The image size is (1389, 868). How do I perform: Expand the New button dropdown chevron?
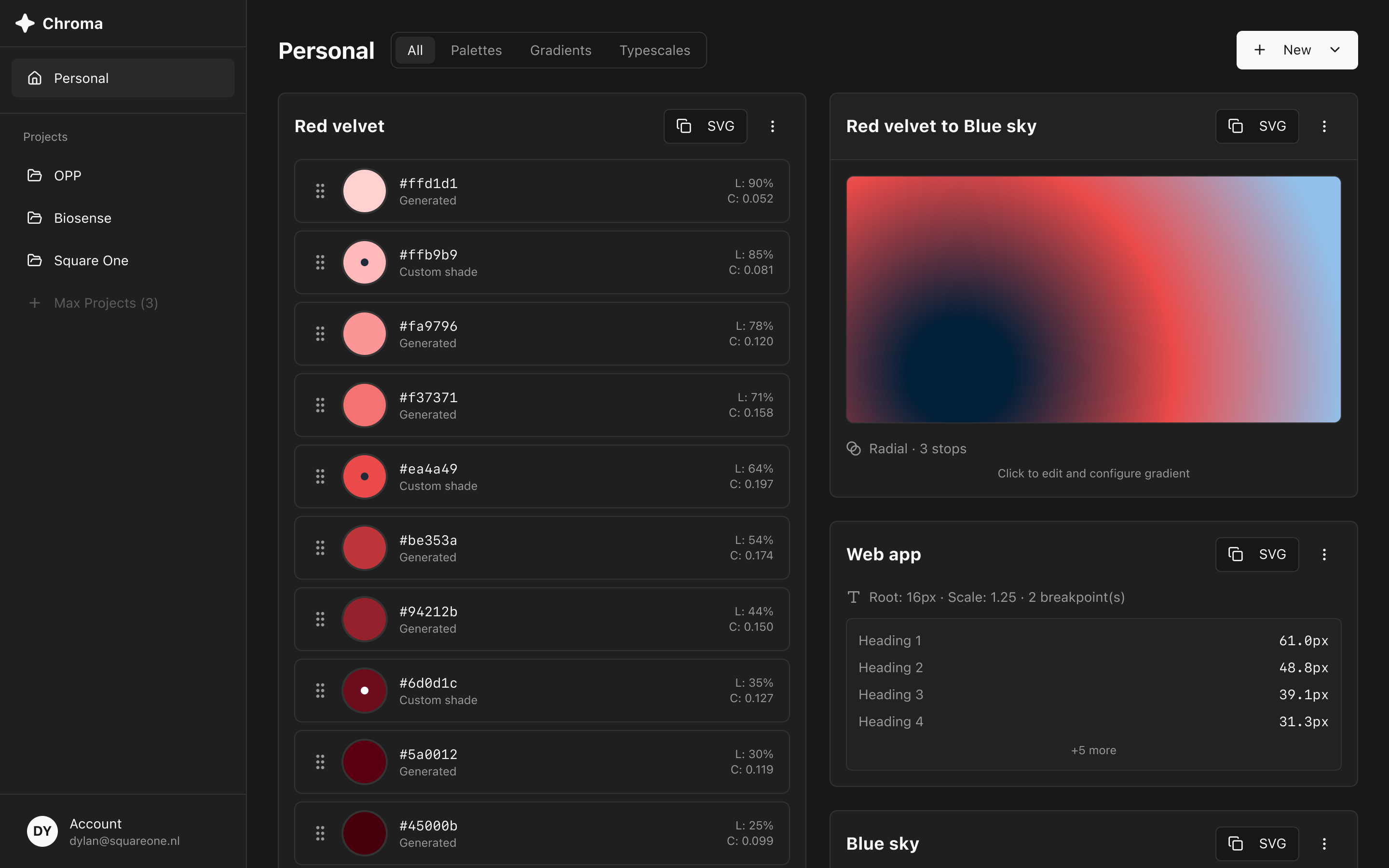(1335, 50)
